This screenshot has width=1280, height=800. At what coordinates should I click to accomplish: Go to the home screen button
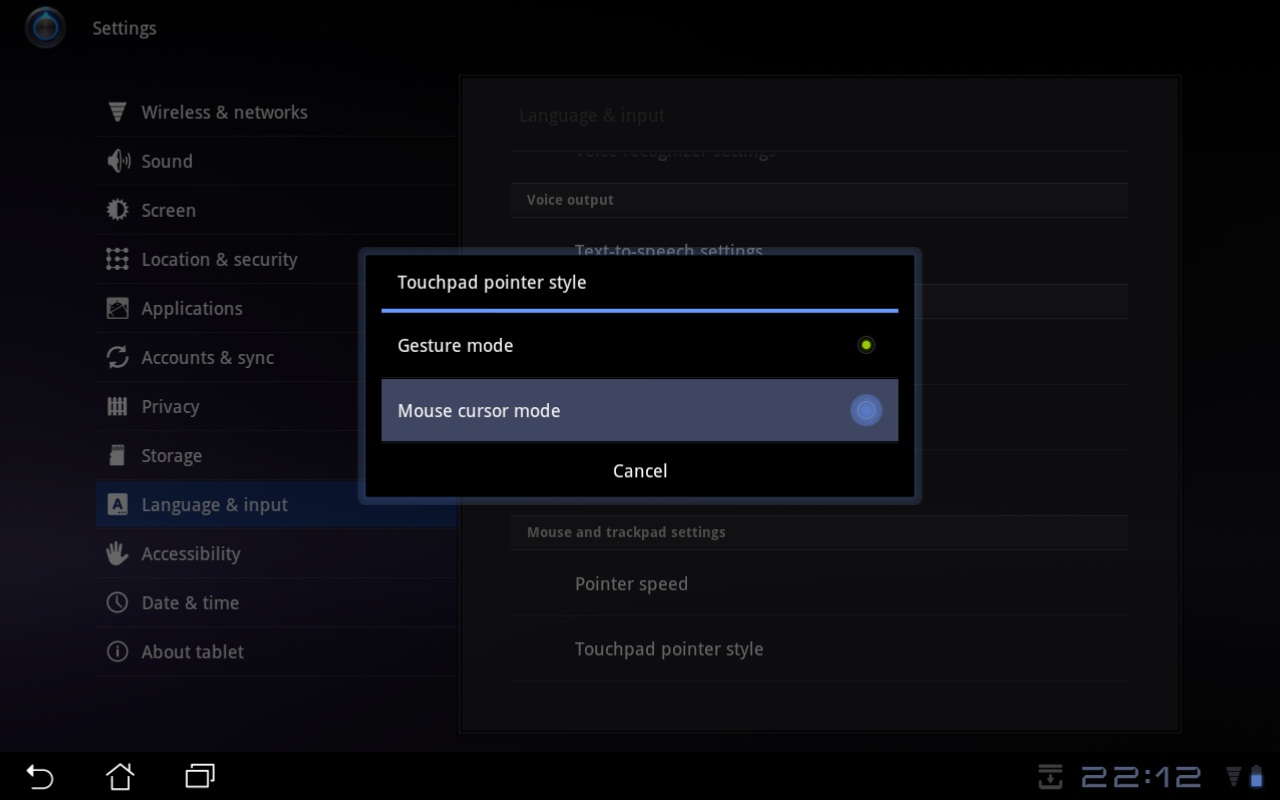coord(120,776)
